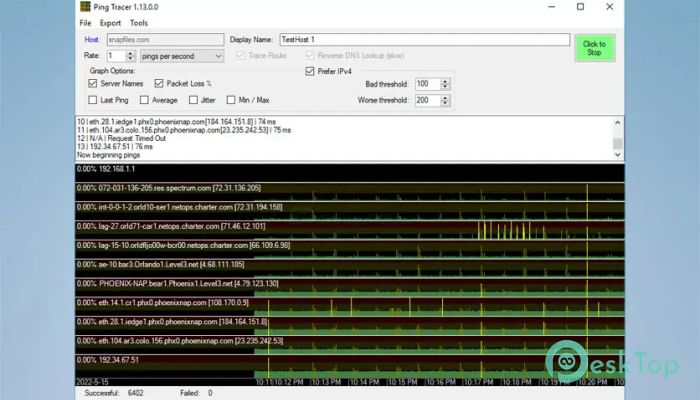Click the lag-27.orld71-car1 graph row
Image resolution: width=700 pixels, height=400 pixels.
click(350, 230)
